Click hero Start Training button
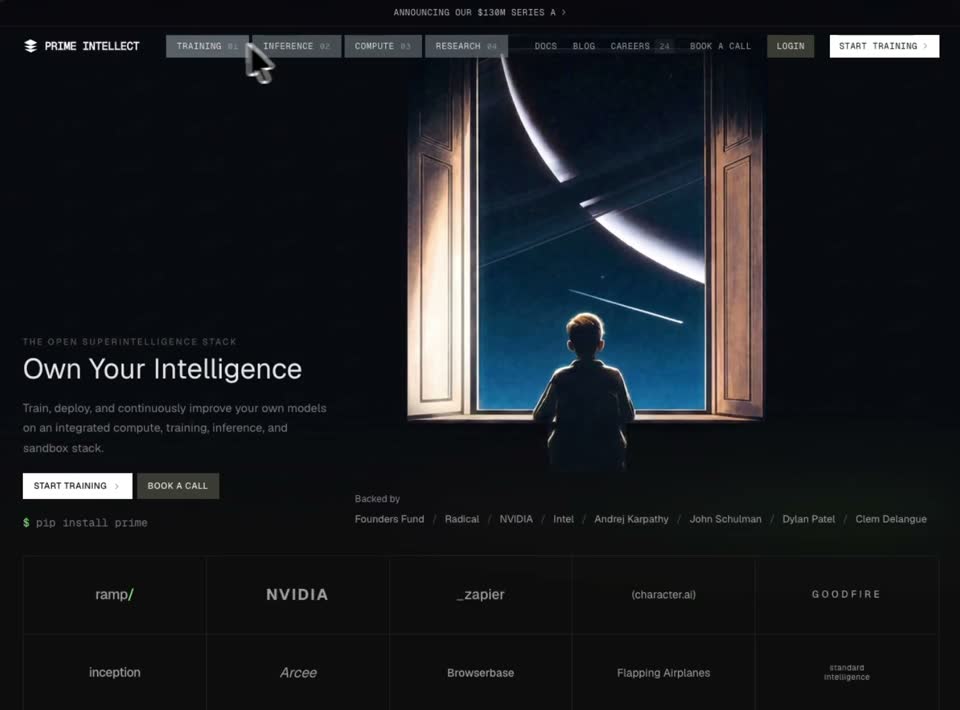This screenshot has width=960, height=710. tap(77, 485)
